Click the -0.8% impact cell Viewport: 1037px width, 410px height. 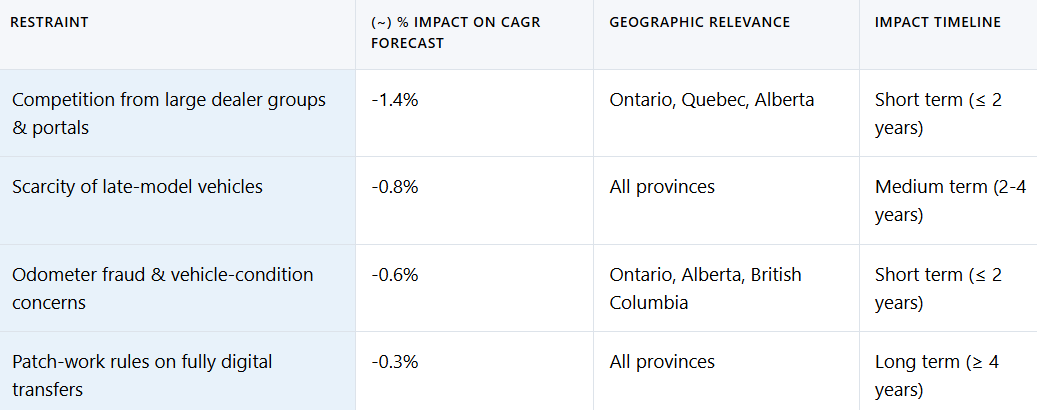[x=392, y=187]
